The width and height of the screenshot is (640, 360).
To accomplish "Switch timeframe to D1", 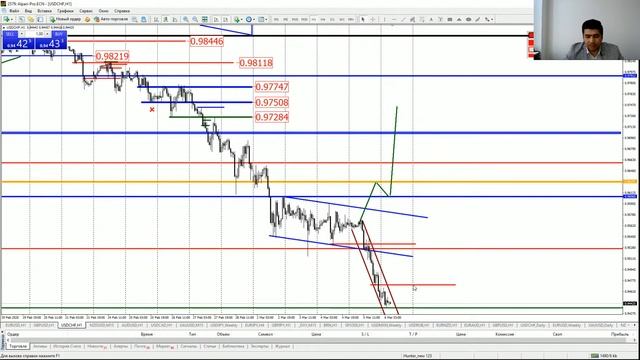I will pyautogui.click(x=331, y=19).
